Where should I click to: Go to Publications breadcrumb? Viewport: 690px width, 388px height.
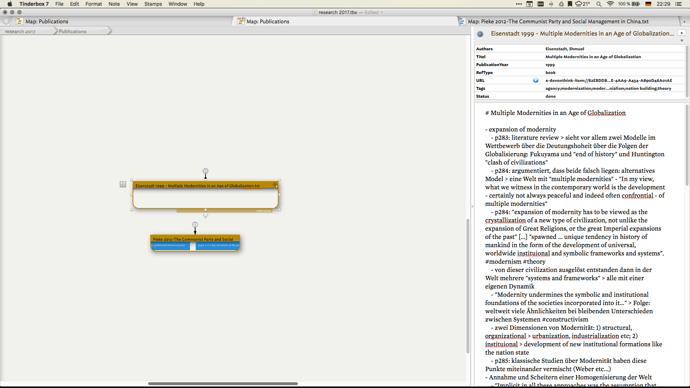pos(73,31)
